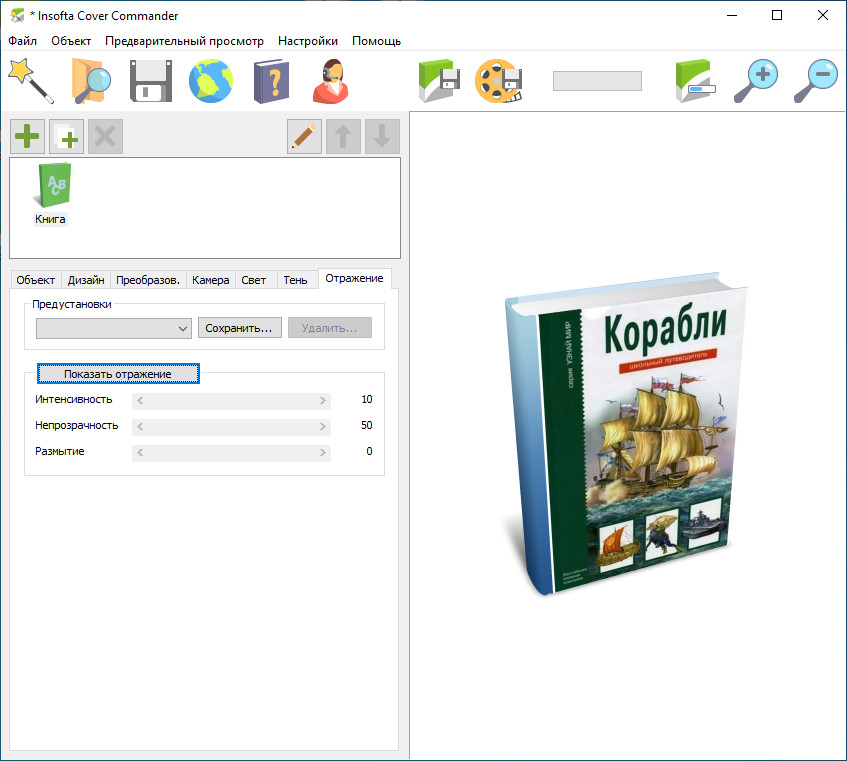Viewport: 847px width, 761px height.
Task: Open the magic wand wizard tool
Action: [30, 80]
